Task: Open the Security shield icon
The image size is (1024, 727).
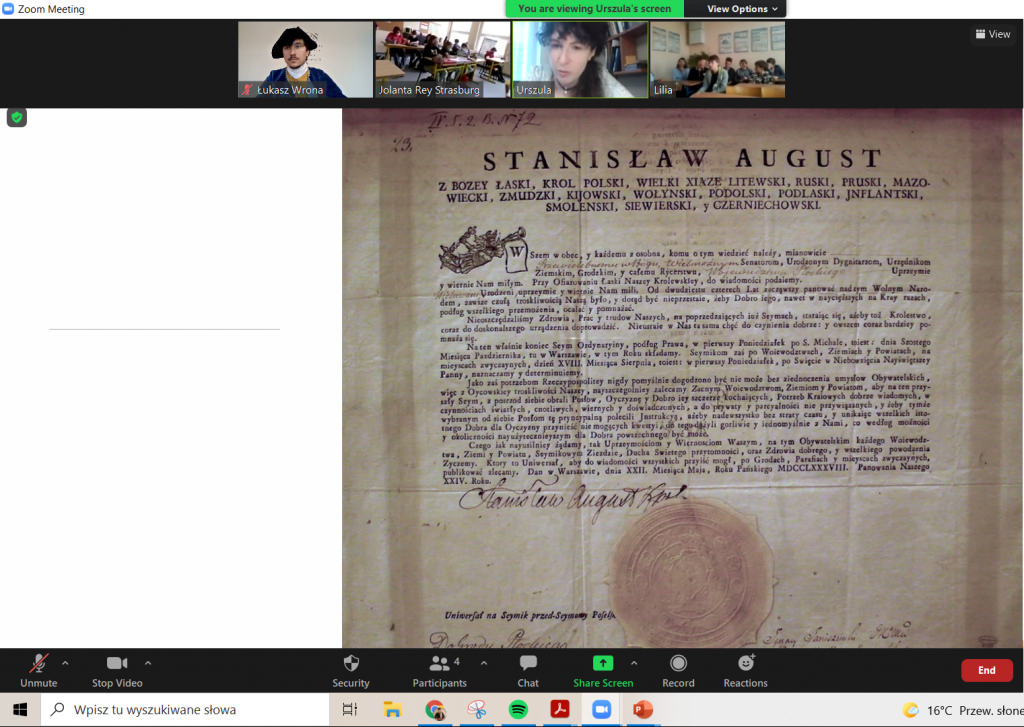Action: 350,664
